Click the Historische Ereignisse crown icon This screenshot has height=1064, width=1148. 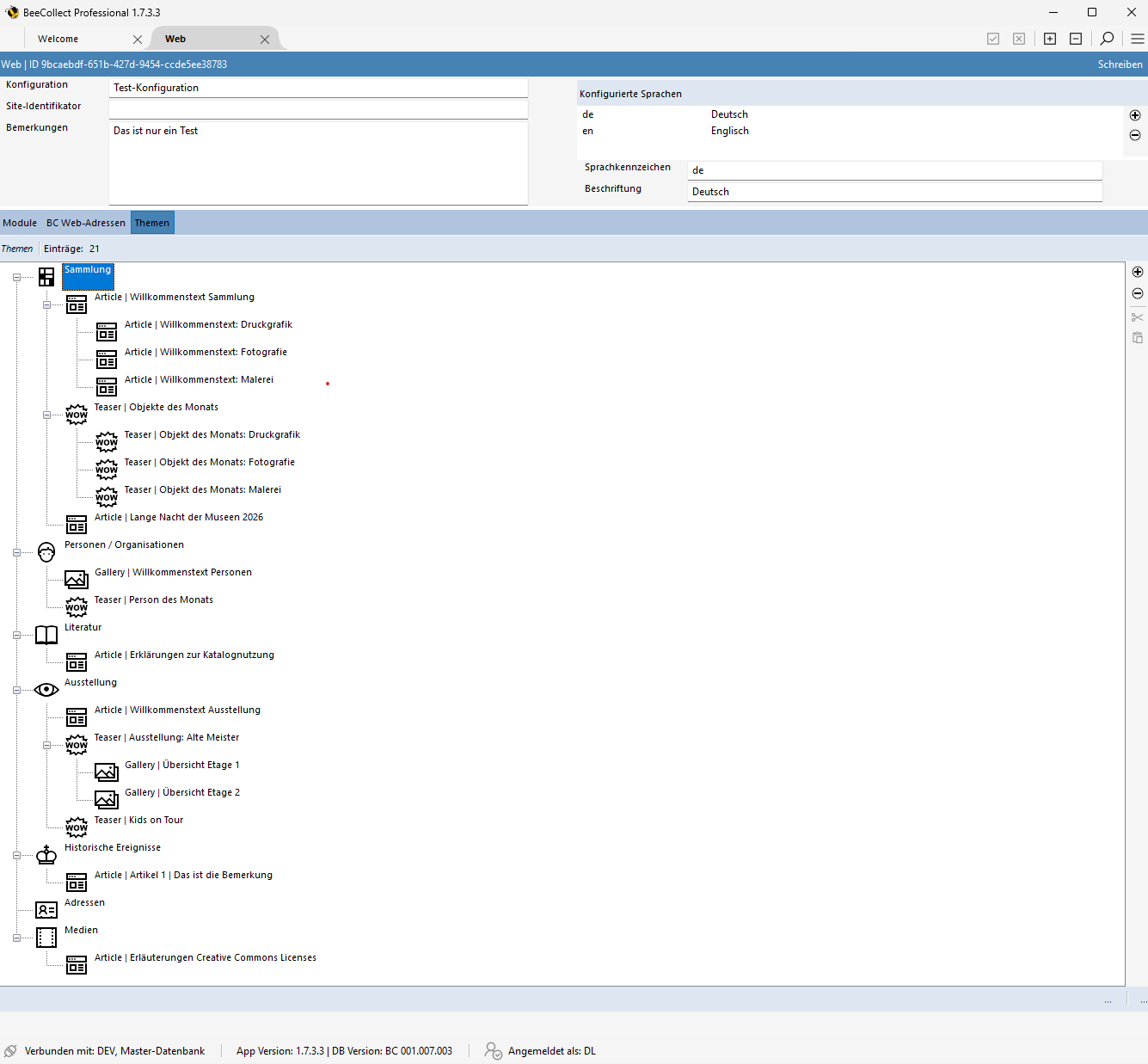pos(46,855)
